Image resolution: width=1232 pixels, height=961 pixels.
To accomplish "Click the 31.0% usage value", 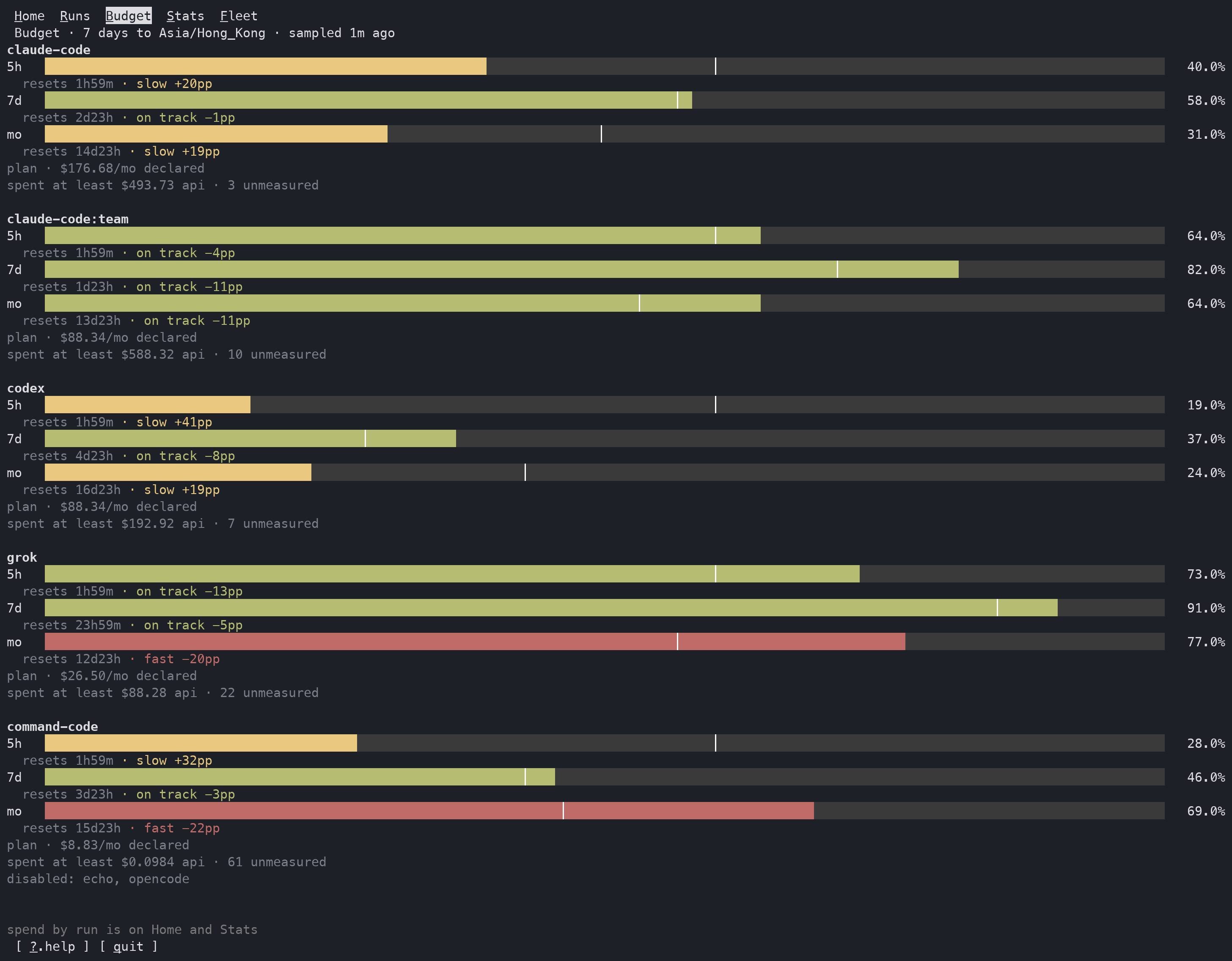I will click(x=1205, y=134).
